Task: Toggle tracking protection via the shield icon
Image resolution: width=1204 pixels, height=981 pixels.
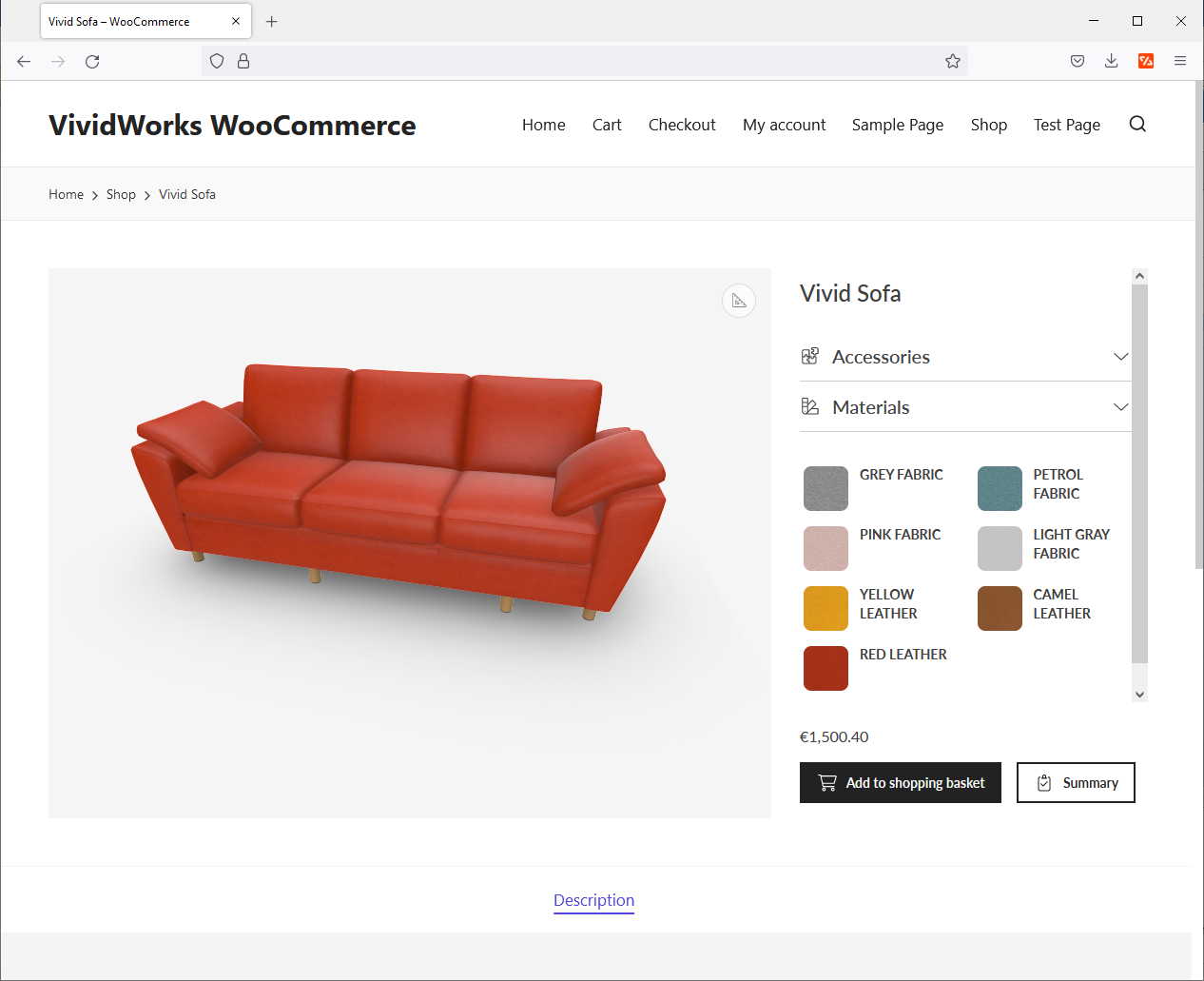Action: (217, 61)
